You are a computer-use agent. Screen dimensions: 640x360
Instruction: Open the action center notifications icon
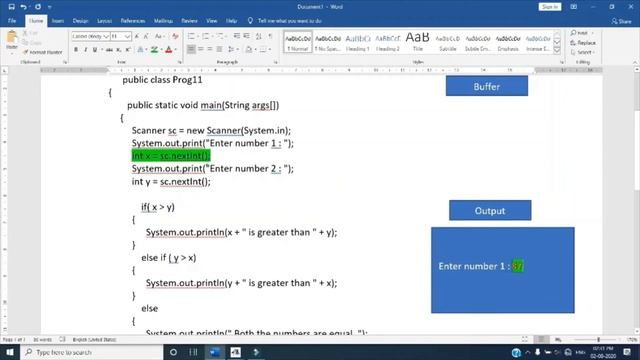point(627,352)
